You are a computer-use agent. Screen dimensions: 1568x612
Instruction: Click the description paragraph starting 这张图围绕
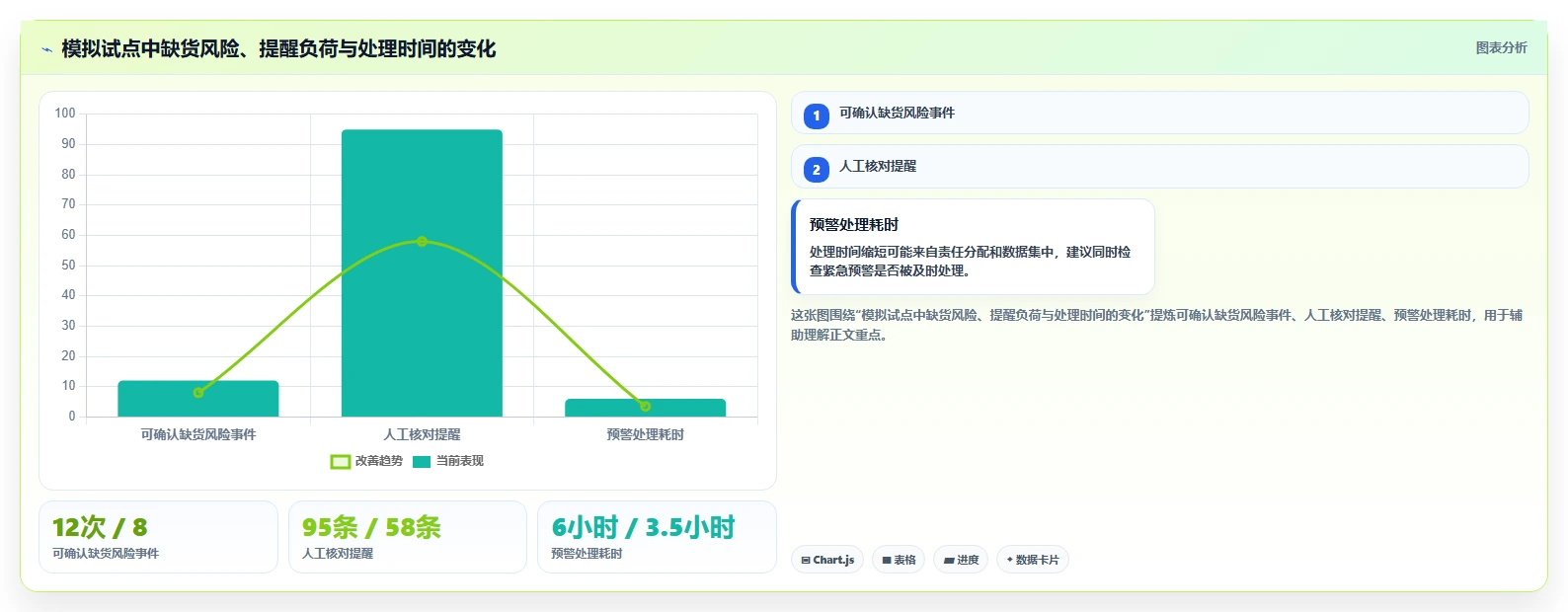1156,325
